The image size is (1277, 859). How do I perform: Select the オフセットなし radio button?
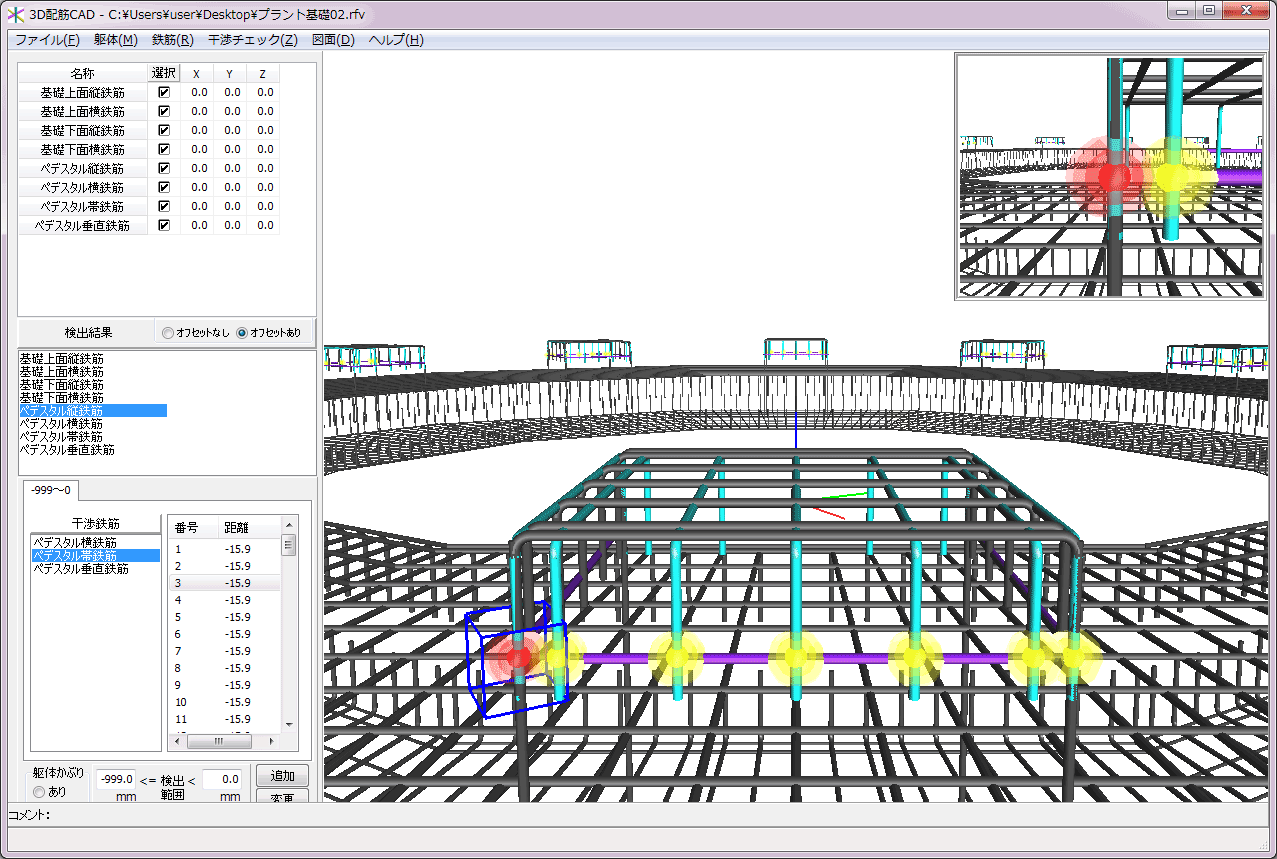pyautogui.click(x=167, y=333)
